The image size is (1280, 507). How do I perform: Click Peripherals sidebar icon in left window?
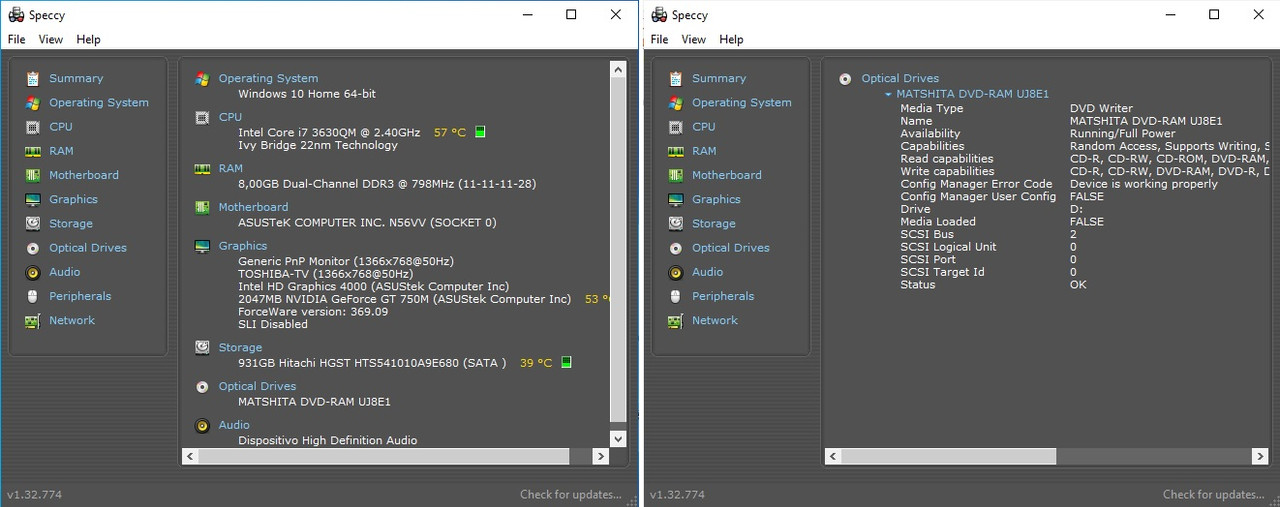[33, 296]
